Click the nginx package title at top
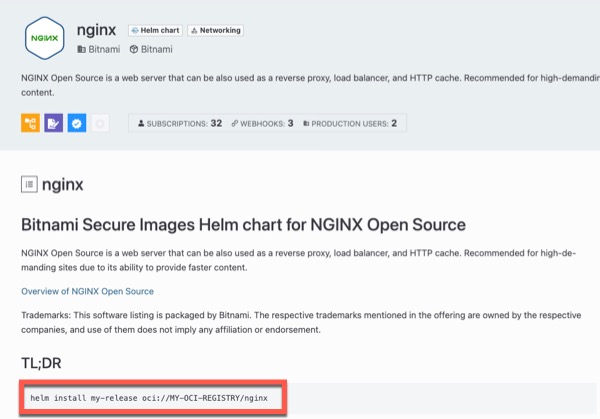600x419 pixels. [x=96, y=30]
